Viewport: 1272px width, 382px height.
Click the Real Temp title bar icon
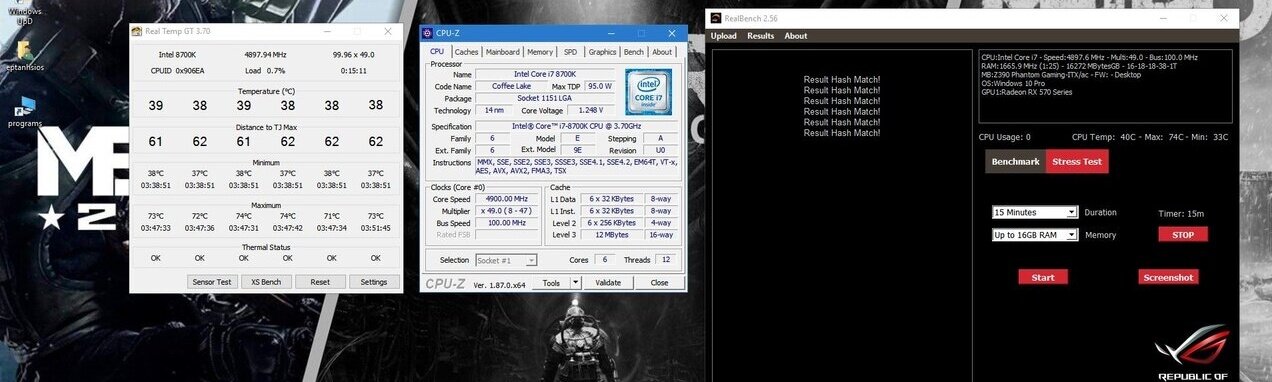point(137,30)
